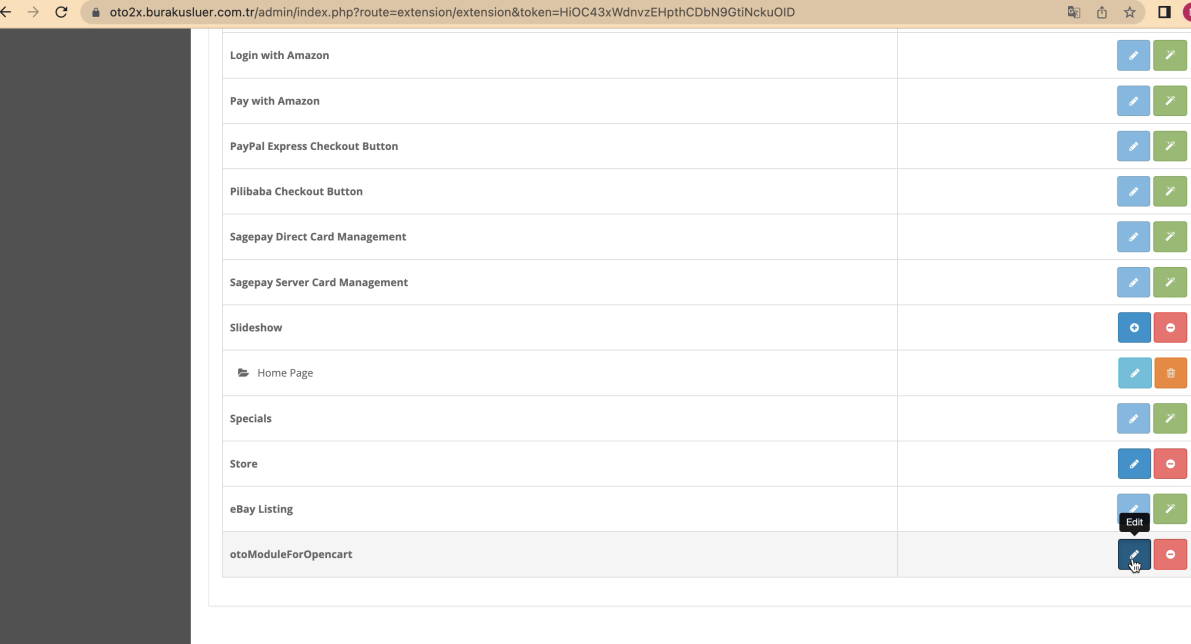Click the address bar URL
1191x644 pixels.
452,12
